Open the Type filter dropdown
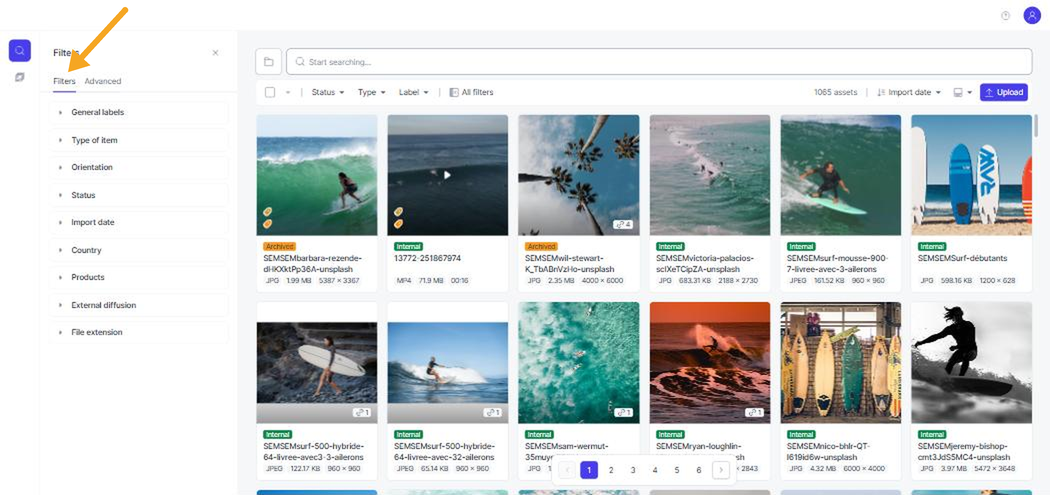1050x495 pixels. [x=372, y=92]
